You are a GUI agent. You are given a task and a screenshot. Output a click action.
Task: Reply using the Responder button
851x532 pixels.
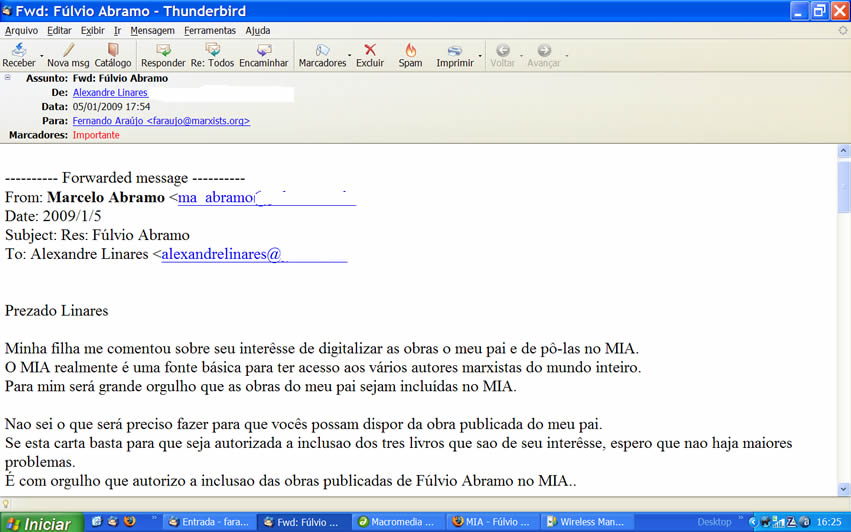coord(163,55)
